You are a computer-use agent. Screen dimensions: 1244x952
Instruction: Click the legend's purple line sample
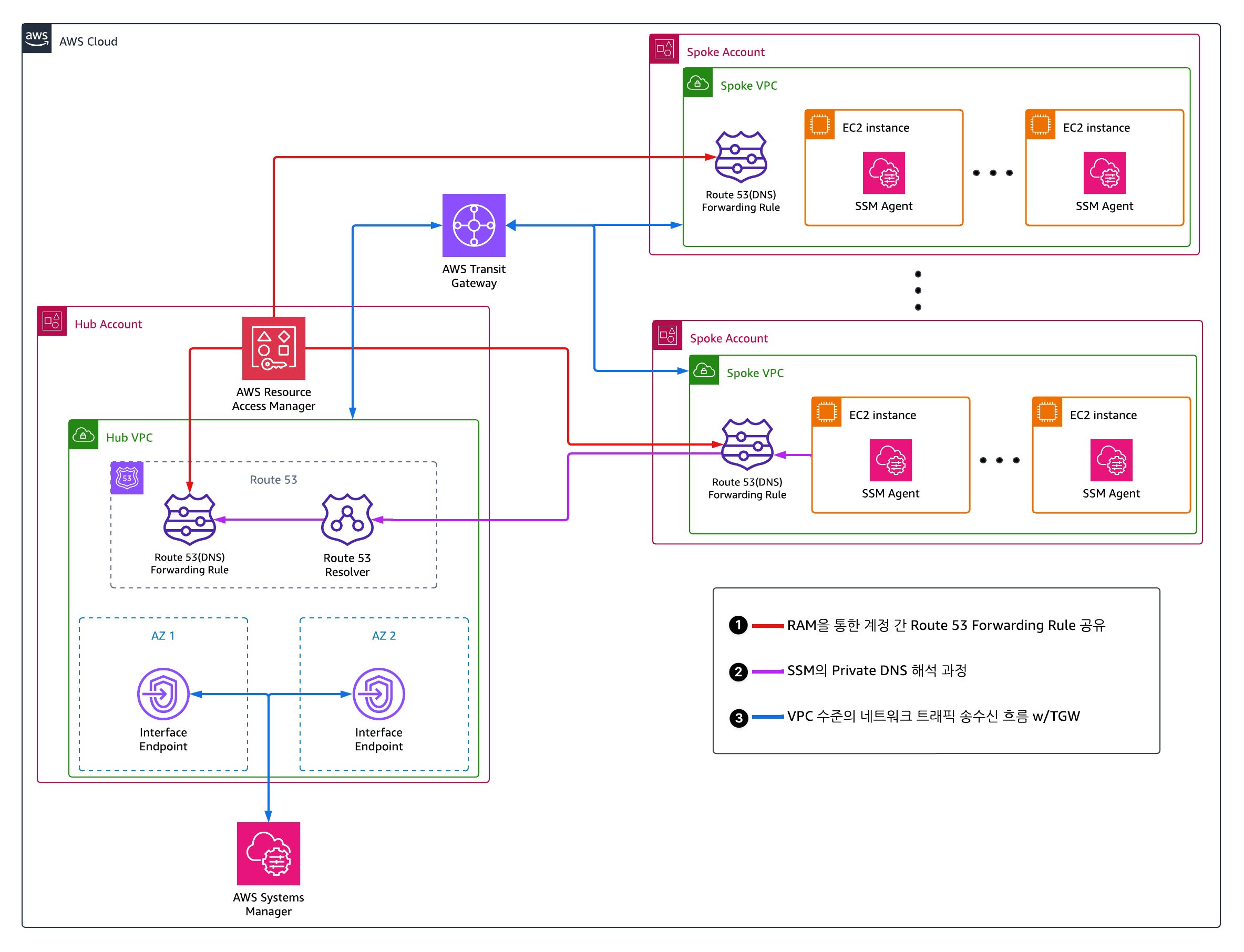pyautogui.click(x=768, y=671)
